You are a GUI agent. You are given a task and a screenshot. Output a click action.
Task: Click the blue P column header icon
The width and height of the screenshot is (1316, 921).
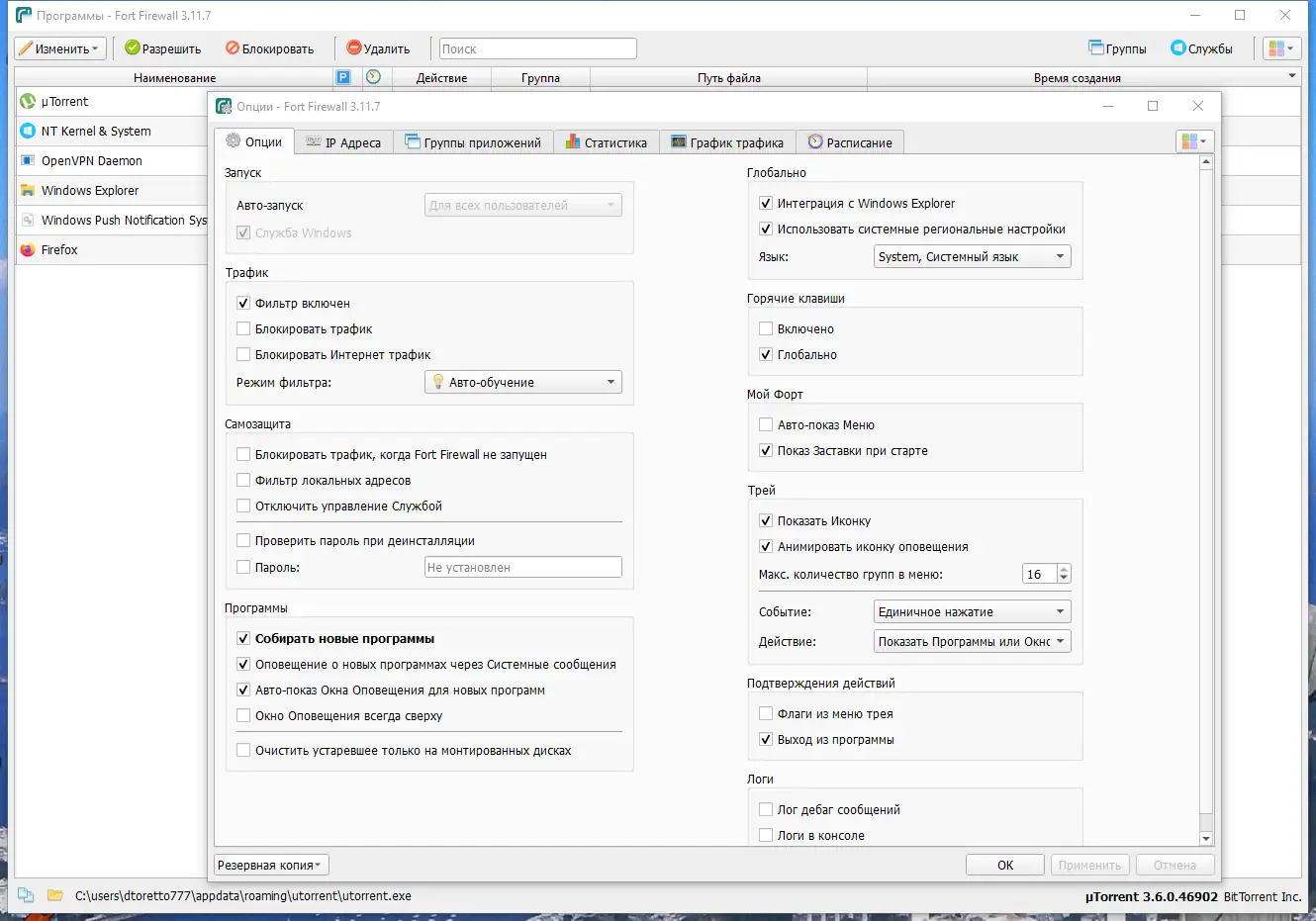coord(343,77)
